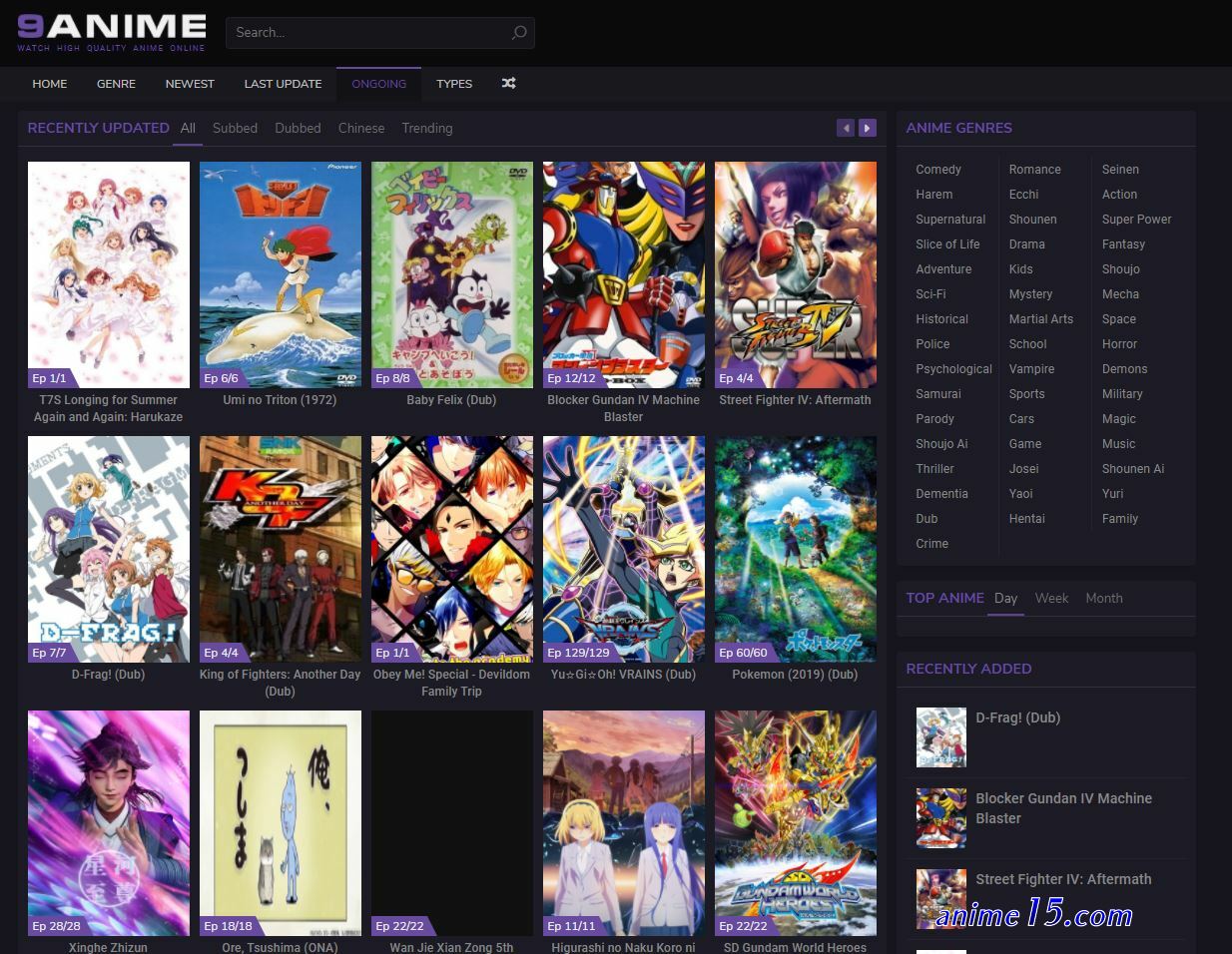
Task: Open the ONGOING menu item
Action: click(379, 84)
